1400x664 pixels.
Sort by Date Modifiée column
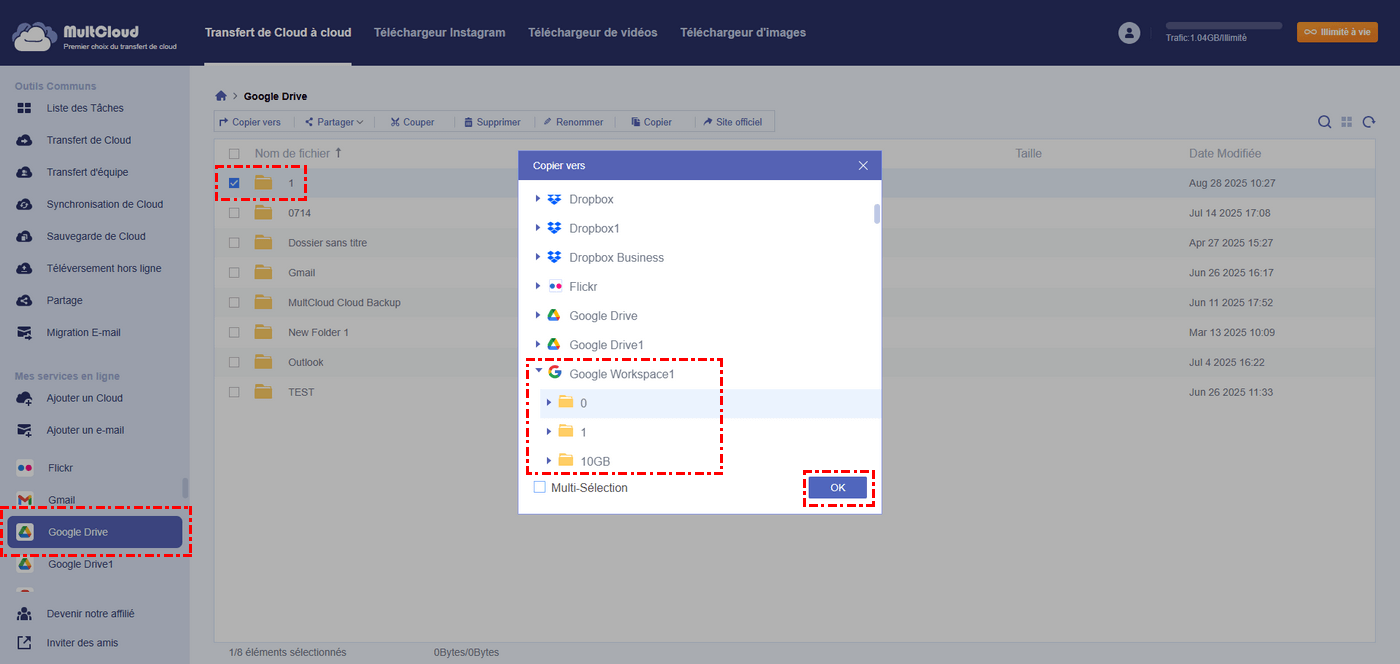click(x=1225, y=153)
